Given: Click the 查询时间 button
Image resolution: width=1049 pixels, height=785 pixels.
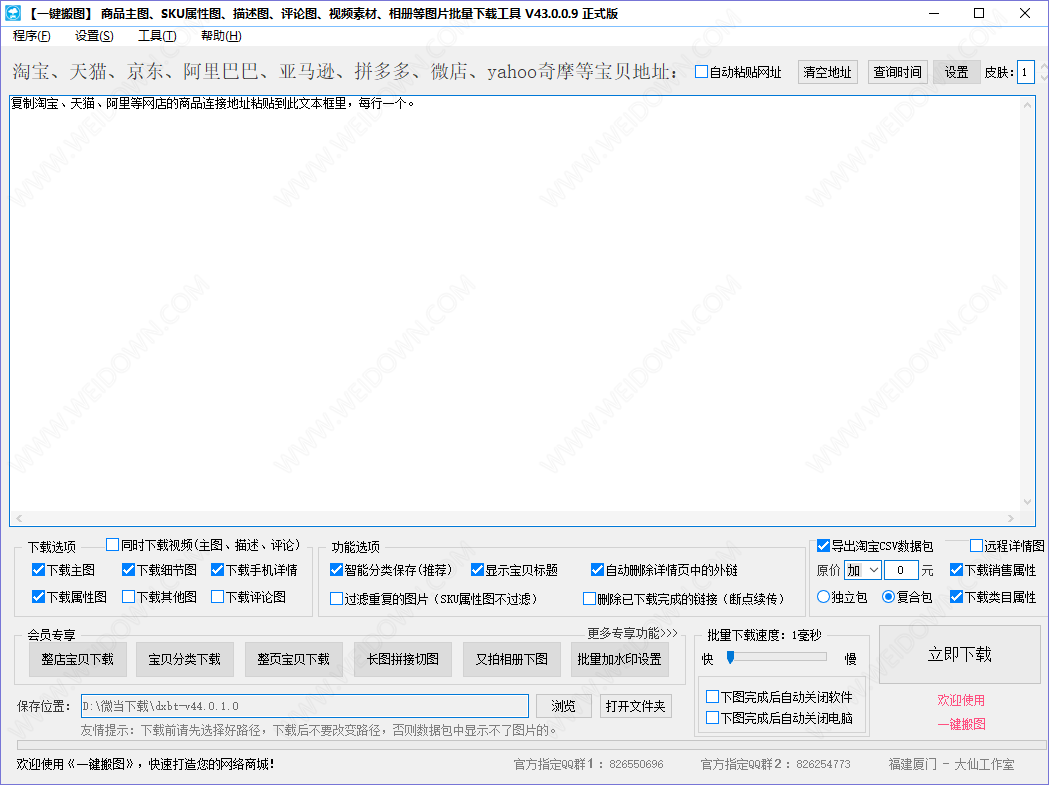Looking at the screenshot, I should [x=897, y=72].
